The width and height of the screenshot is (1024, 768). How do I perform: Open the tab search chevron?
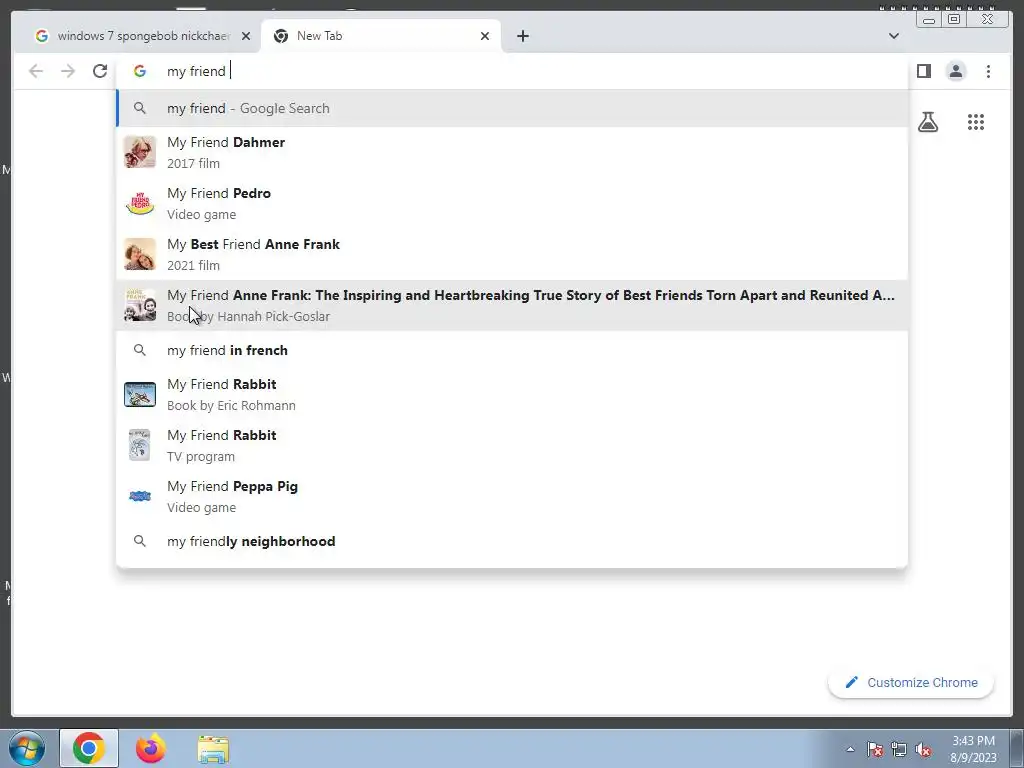point(893,36)
